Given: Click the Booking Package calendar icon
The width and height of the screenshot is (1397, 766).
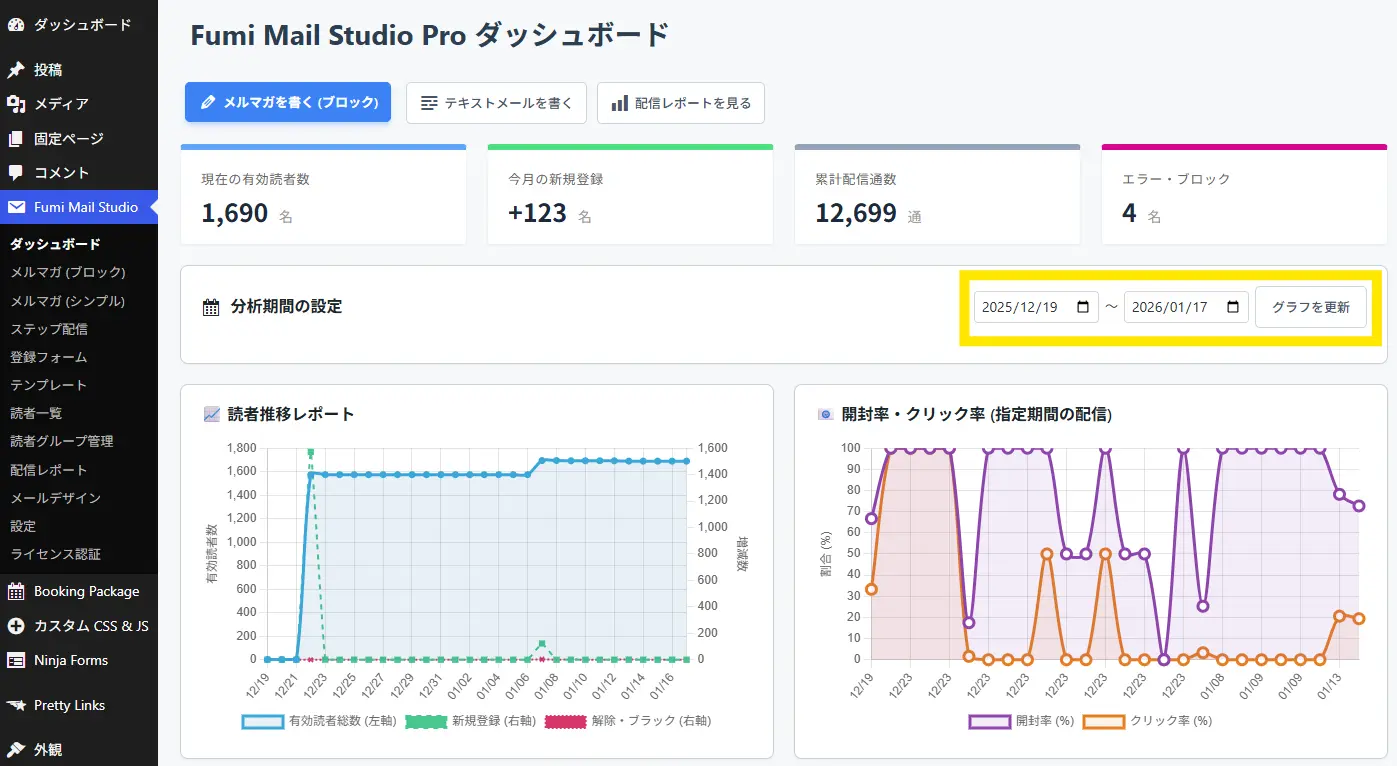Looking at the screenshot, I should [x=16, y=591].
